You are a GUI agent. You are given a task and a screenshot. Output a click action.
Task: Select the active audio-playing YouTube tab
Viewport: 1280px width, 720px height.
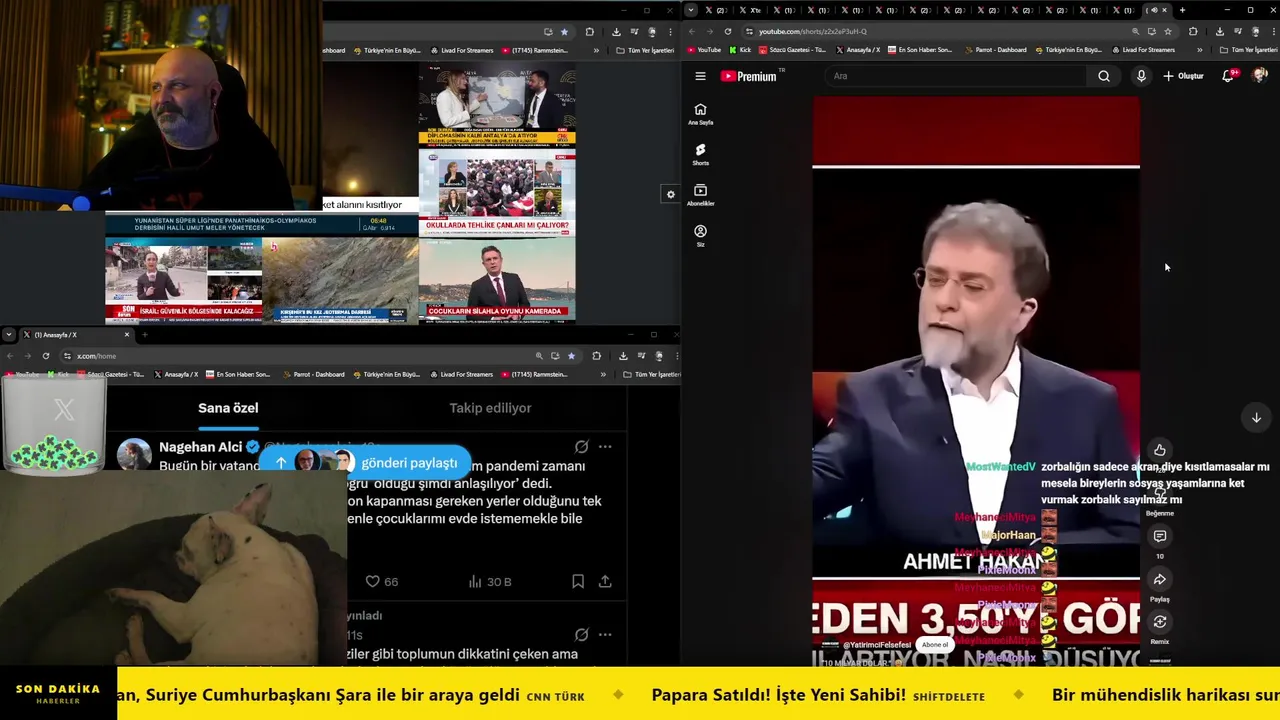click(1155, 10)
